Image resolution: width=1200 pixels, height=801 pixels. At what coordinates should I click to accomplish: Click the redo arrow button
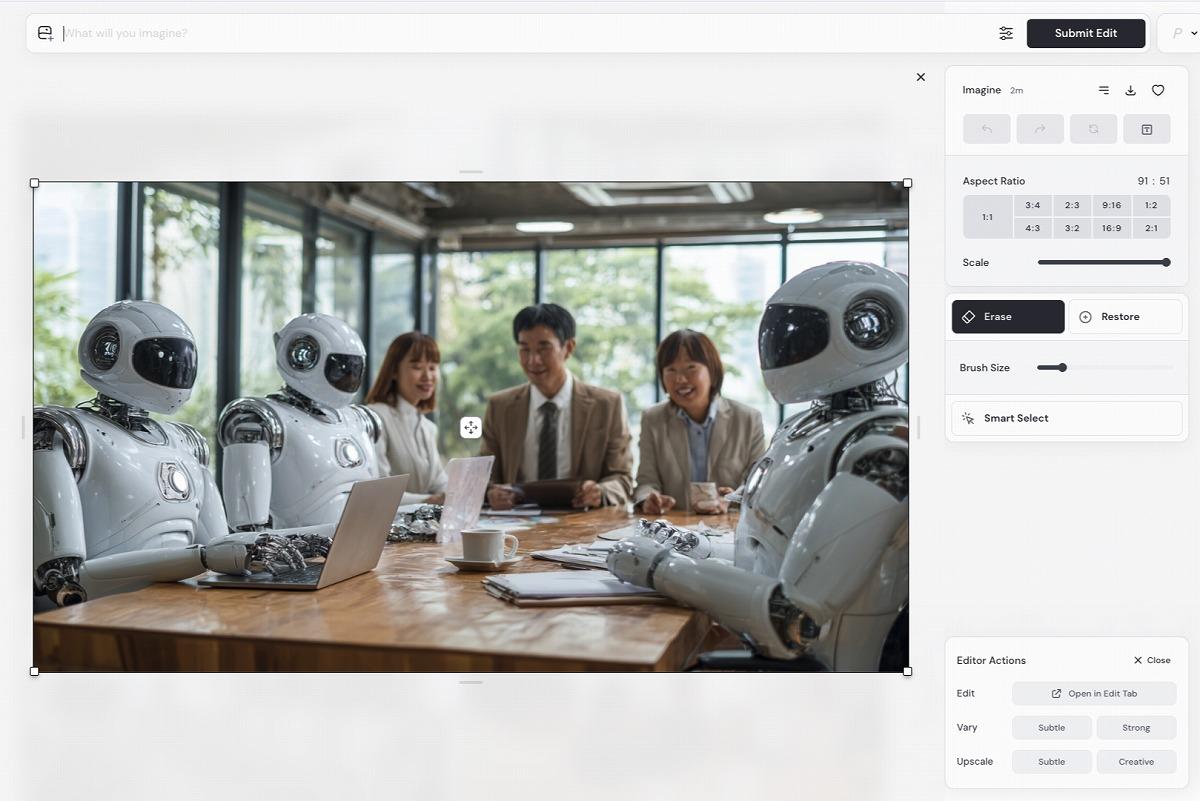click(1039, 129)
